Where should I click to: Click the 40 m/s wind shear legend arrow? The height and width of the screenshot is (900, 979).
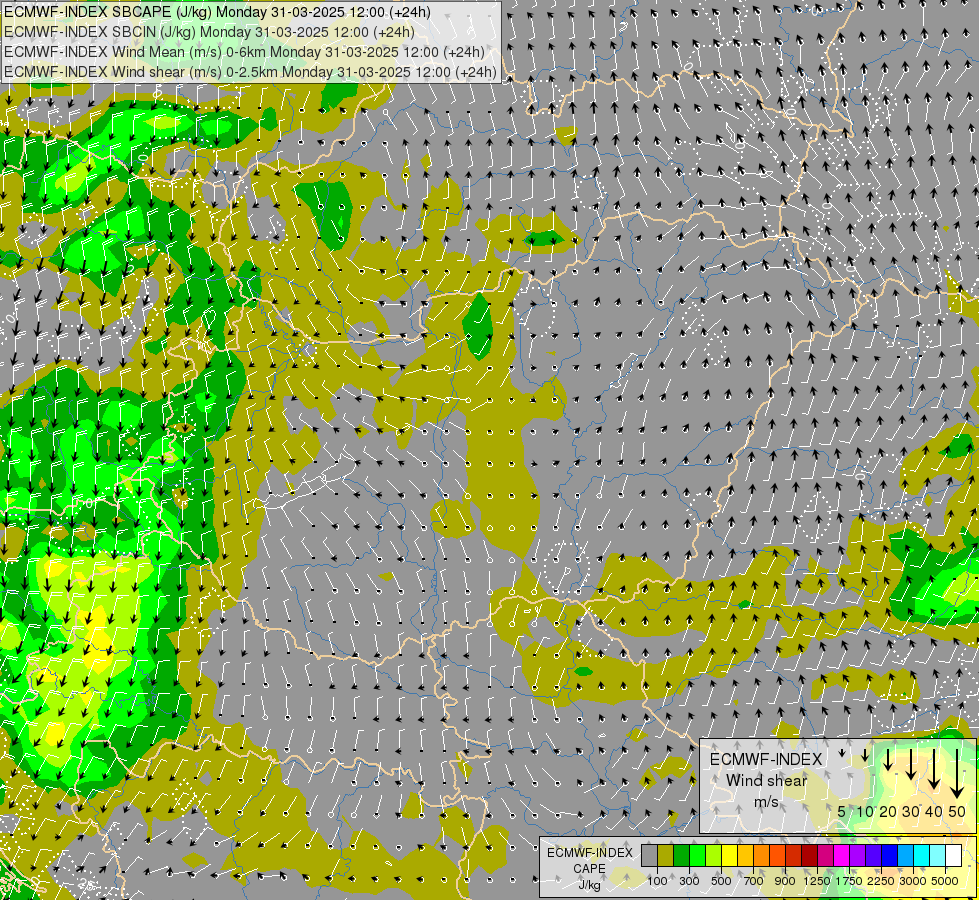click(934, 769)
